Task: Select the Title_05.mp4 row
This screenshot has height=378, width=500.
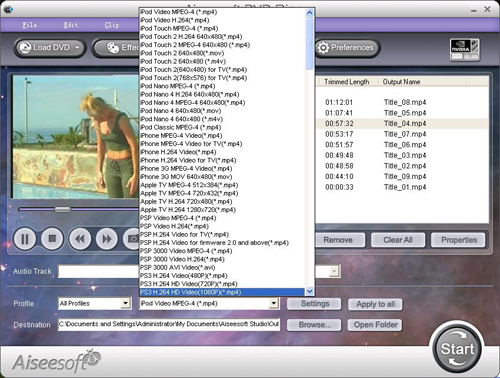Action: (x=402, y=113)
